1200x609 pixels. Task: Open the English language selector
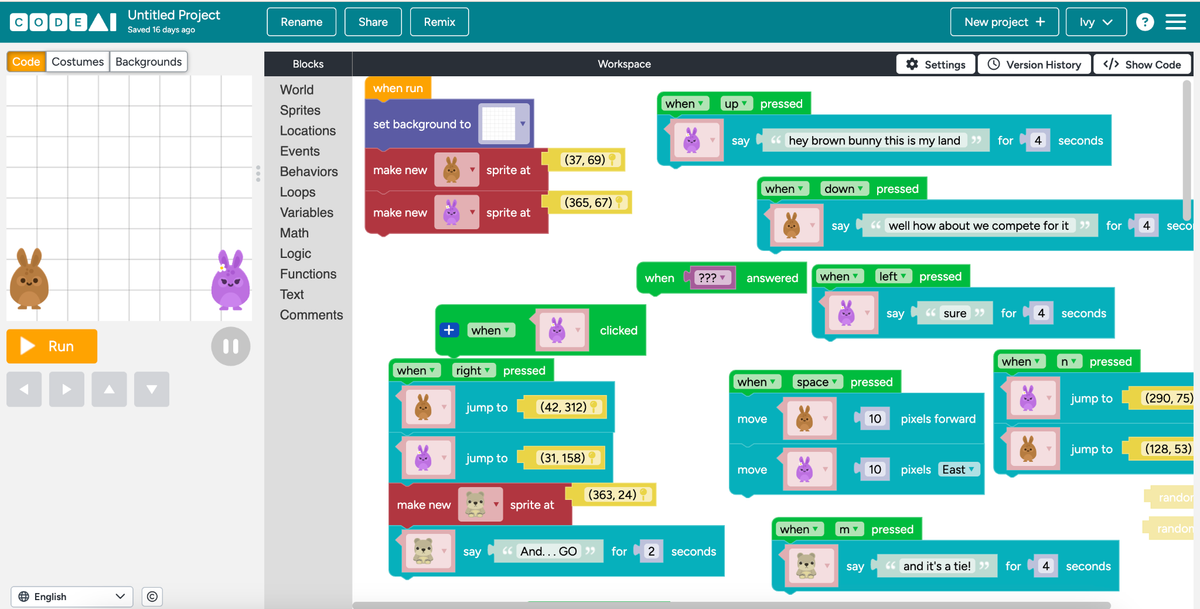[x=72, y=597]
